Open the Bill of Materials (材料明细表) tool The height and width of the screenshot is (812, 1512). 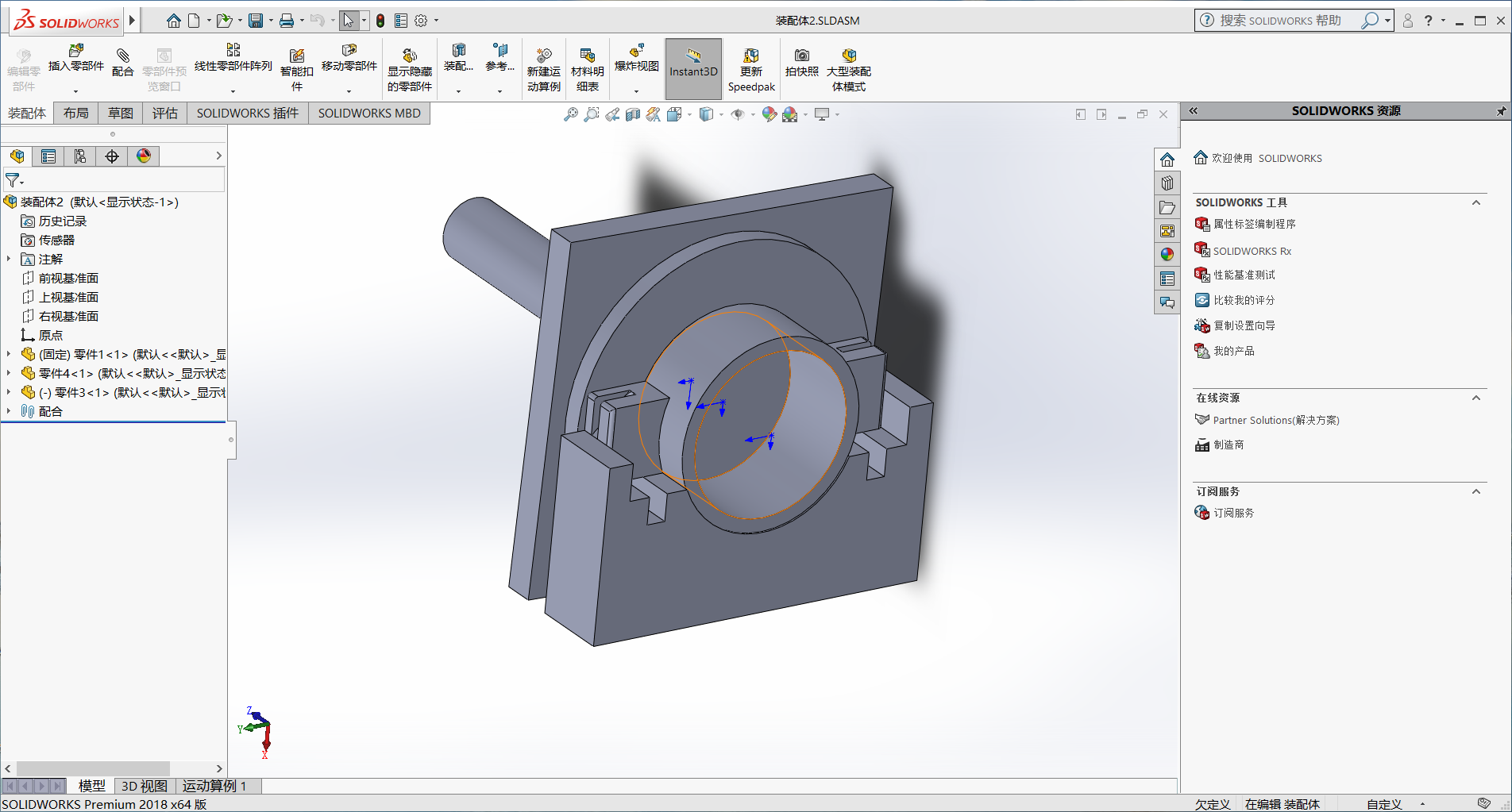click(x=588, y=56)
